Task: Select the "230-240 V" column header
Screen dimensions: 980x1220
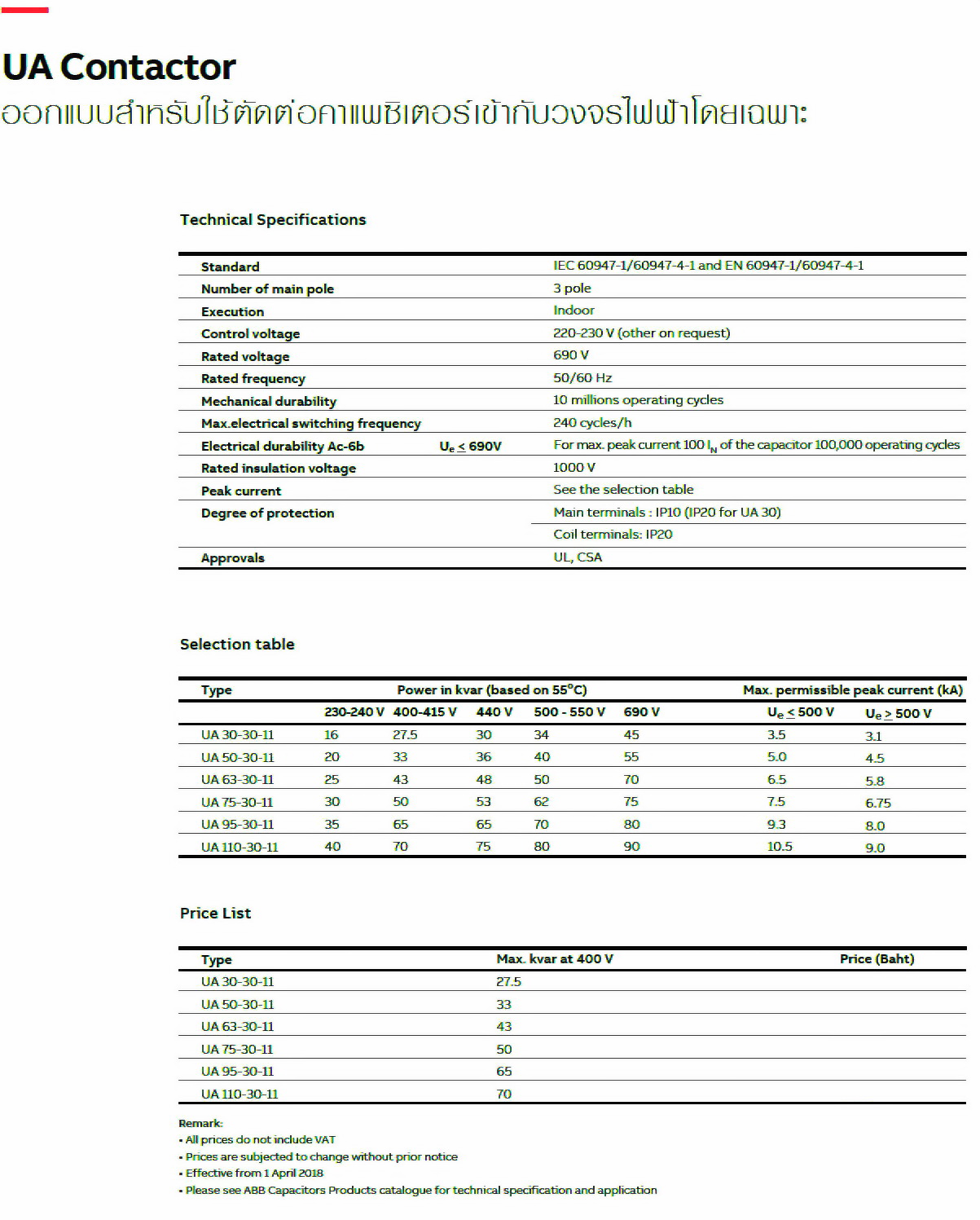Action: click(x=354, y=711)
